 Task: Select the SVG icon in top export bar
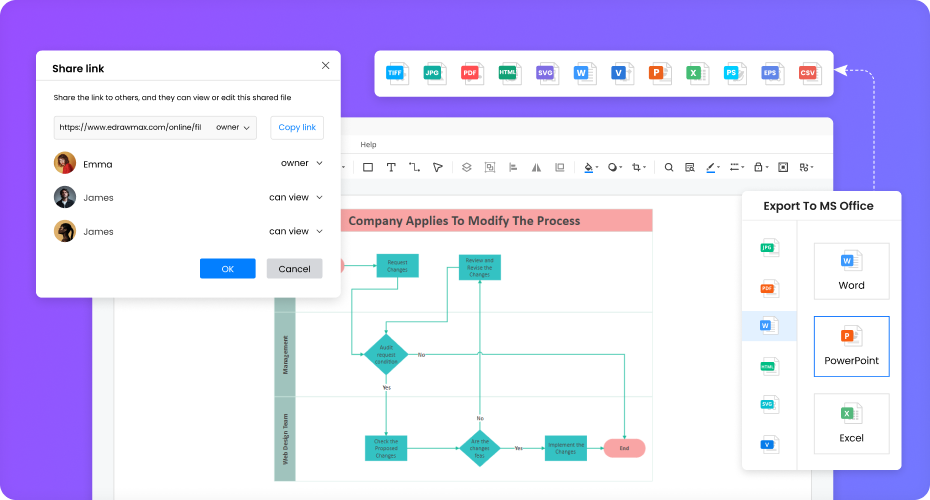(546, 73)
